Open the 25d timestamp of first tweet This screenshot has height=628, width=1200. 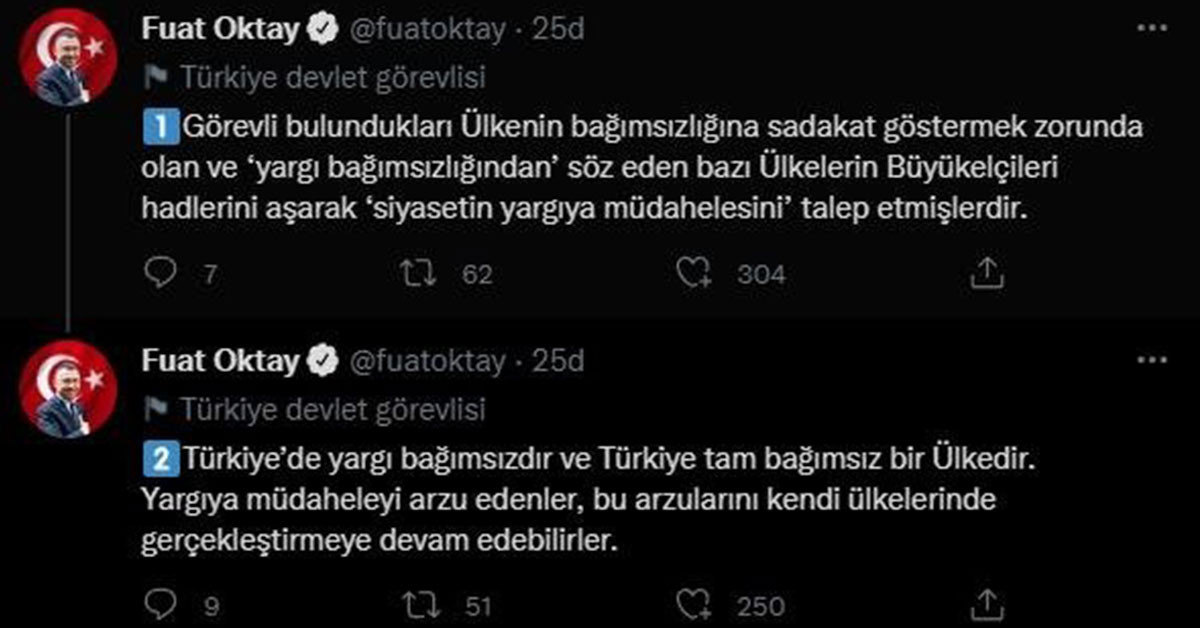coord(558,30)
